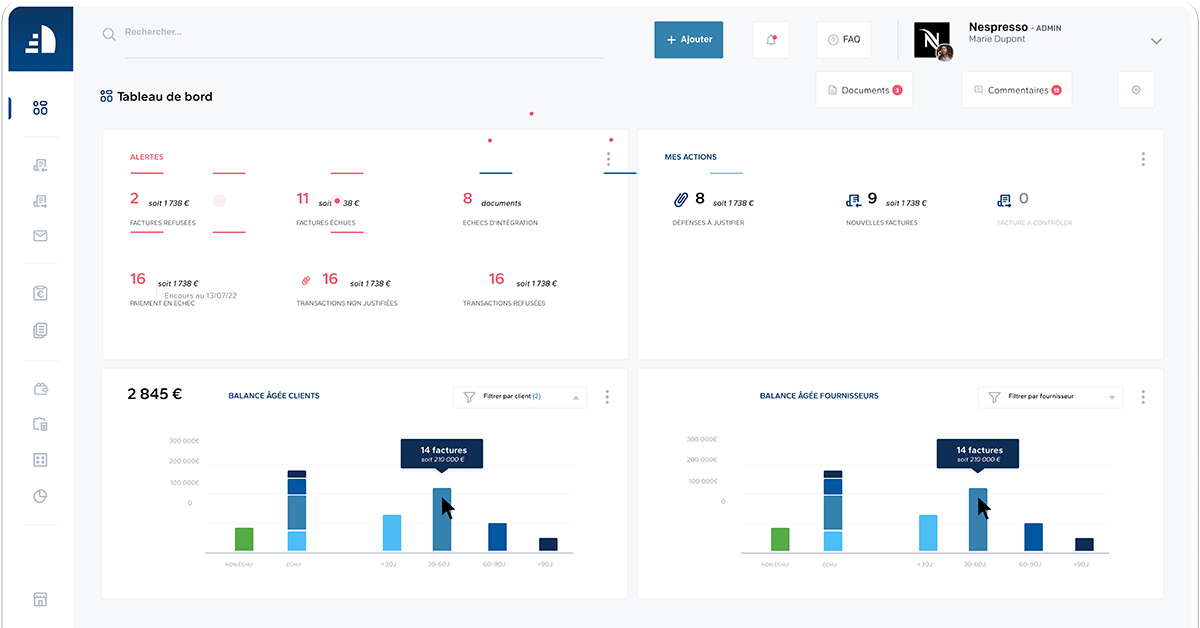Click the Rechercher search field
The width and height of the screenshot is (1200, 628).
363,39
